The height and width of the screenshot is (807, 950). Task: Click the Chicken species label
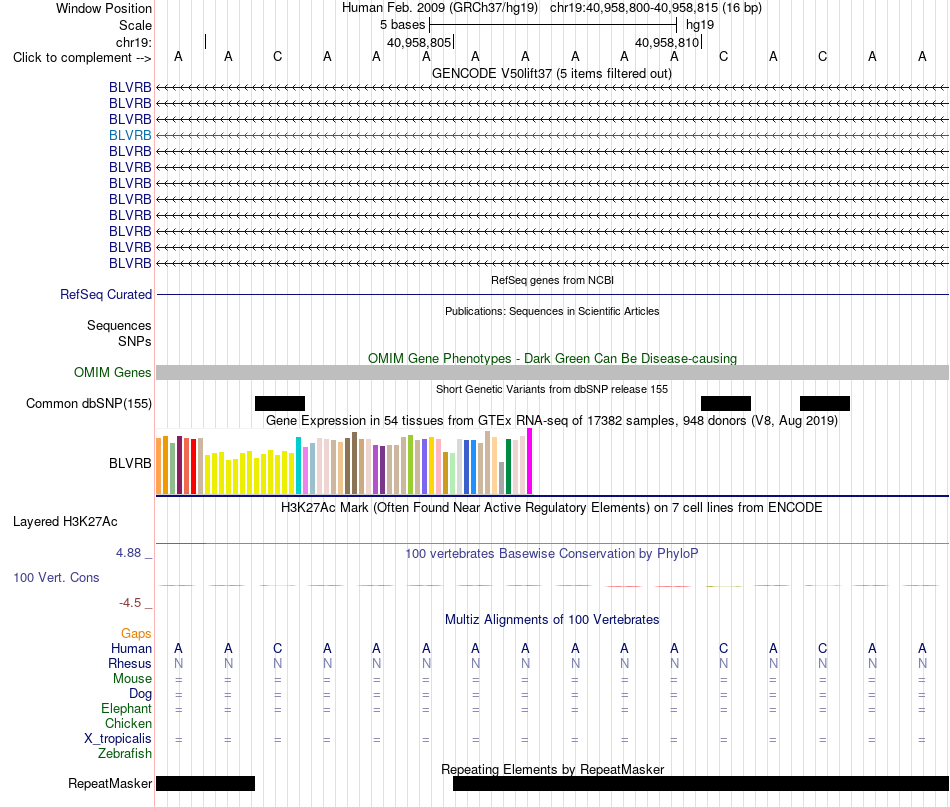[x=128, y=724]
